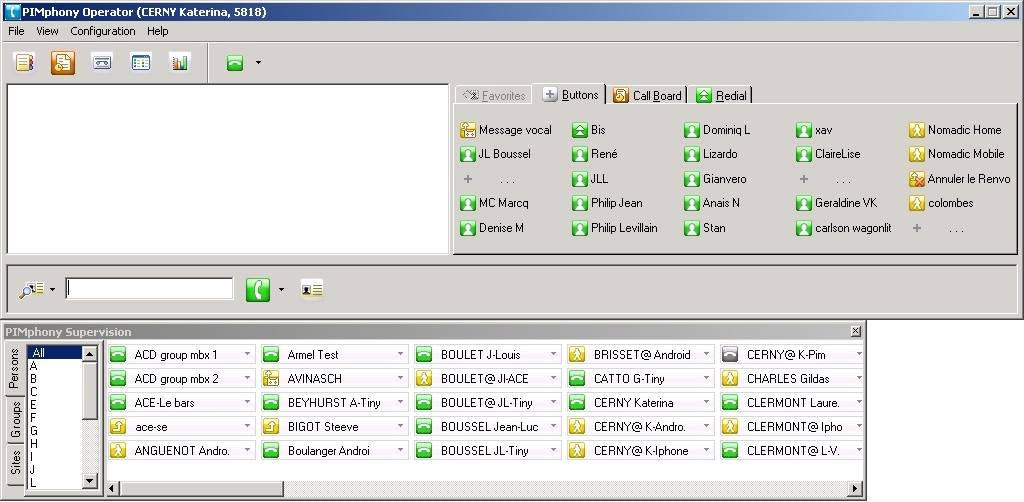Switch to the Favorites tab
Image resolution: width=1024 pixels, height=502 pixels.
pos(494,95)
